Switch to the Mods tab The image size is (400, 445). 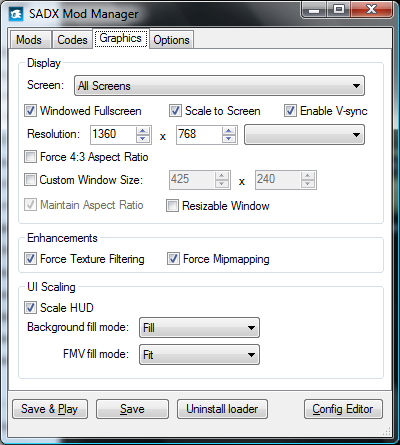[29, 40]
